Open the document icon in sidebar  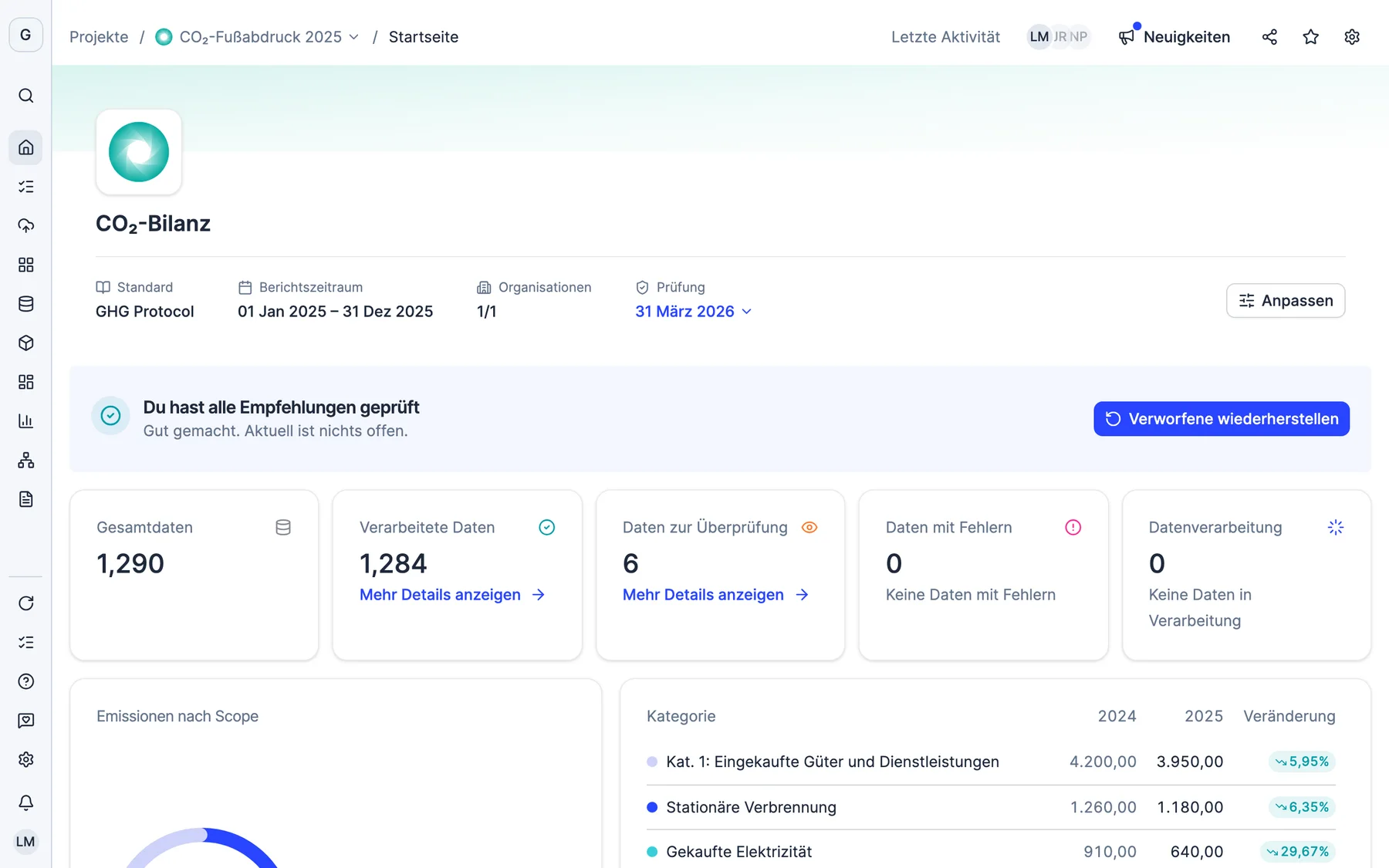point(25,499)
